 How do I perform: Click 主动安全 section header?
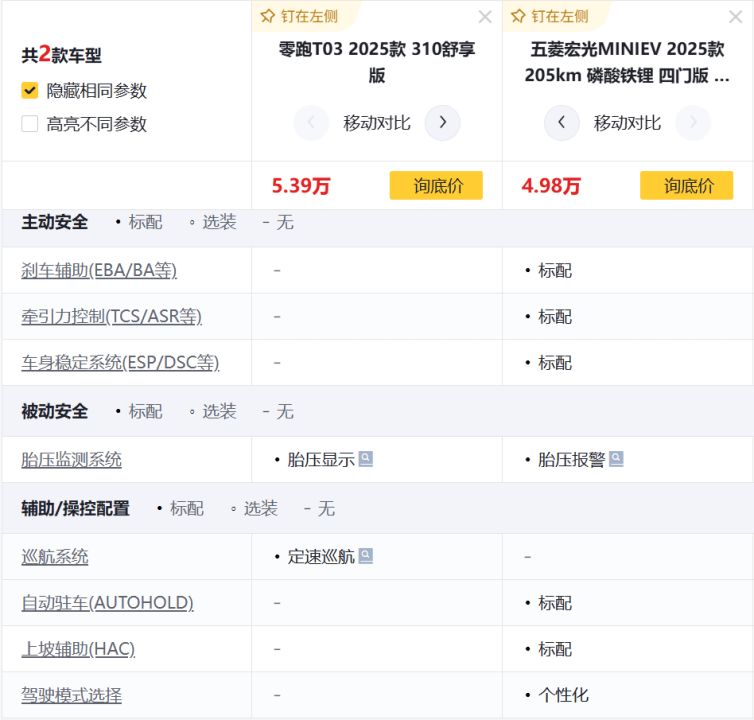[55, 222]
